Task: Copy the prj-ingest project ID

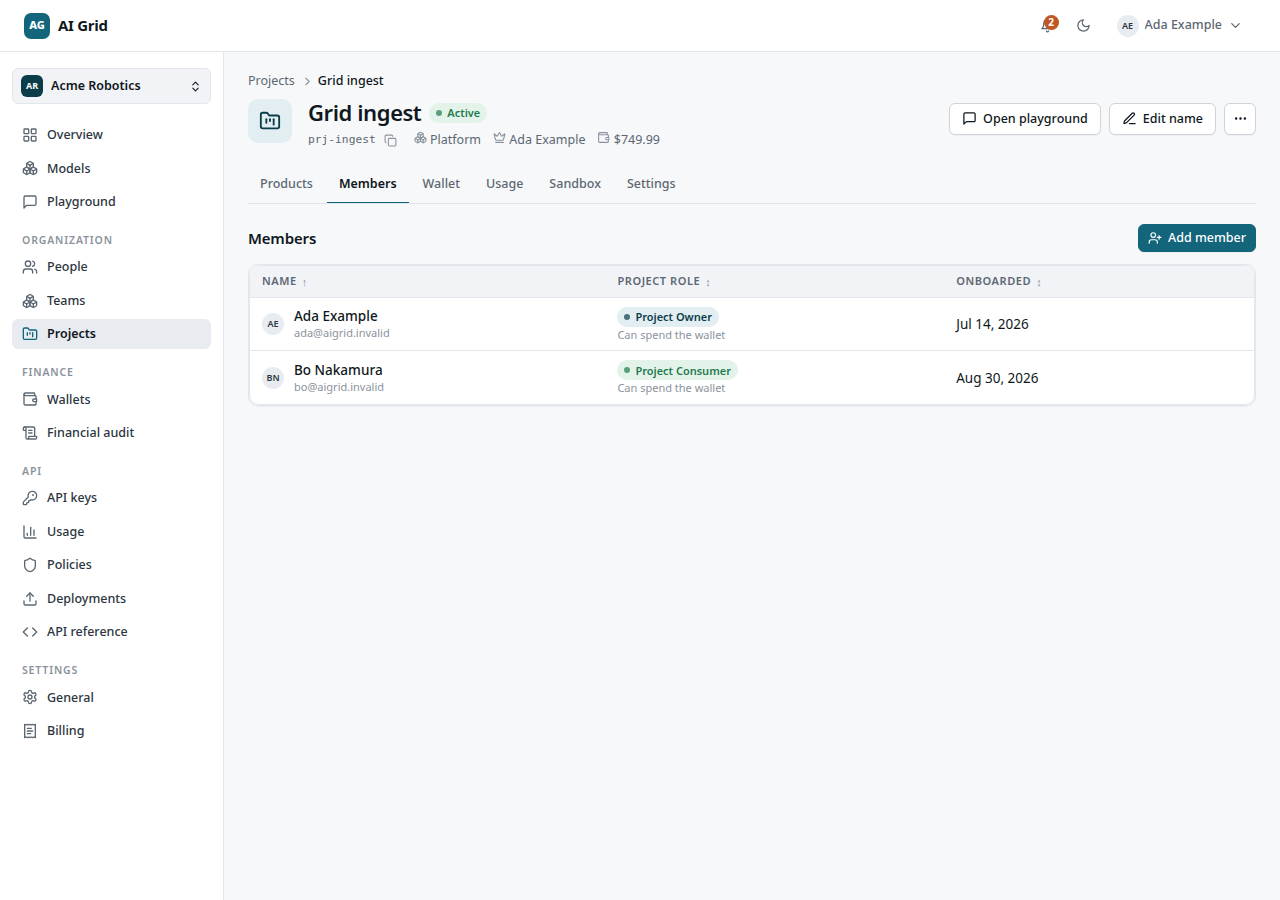Action: coord(391,141)
